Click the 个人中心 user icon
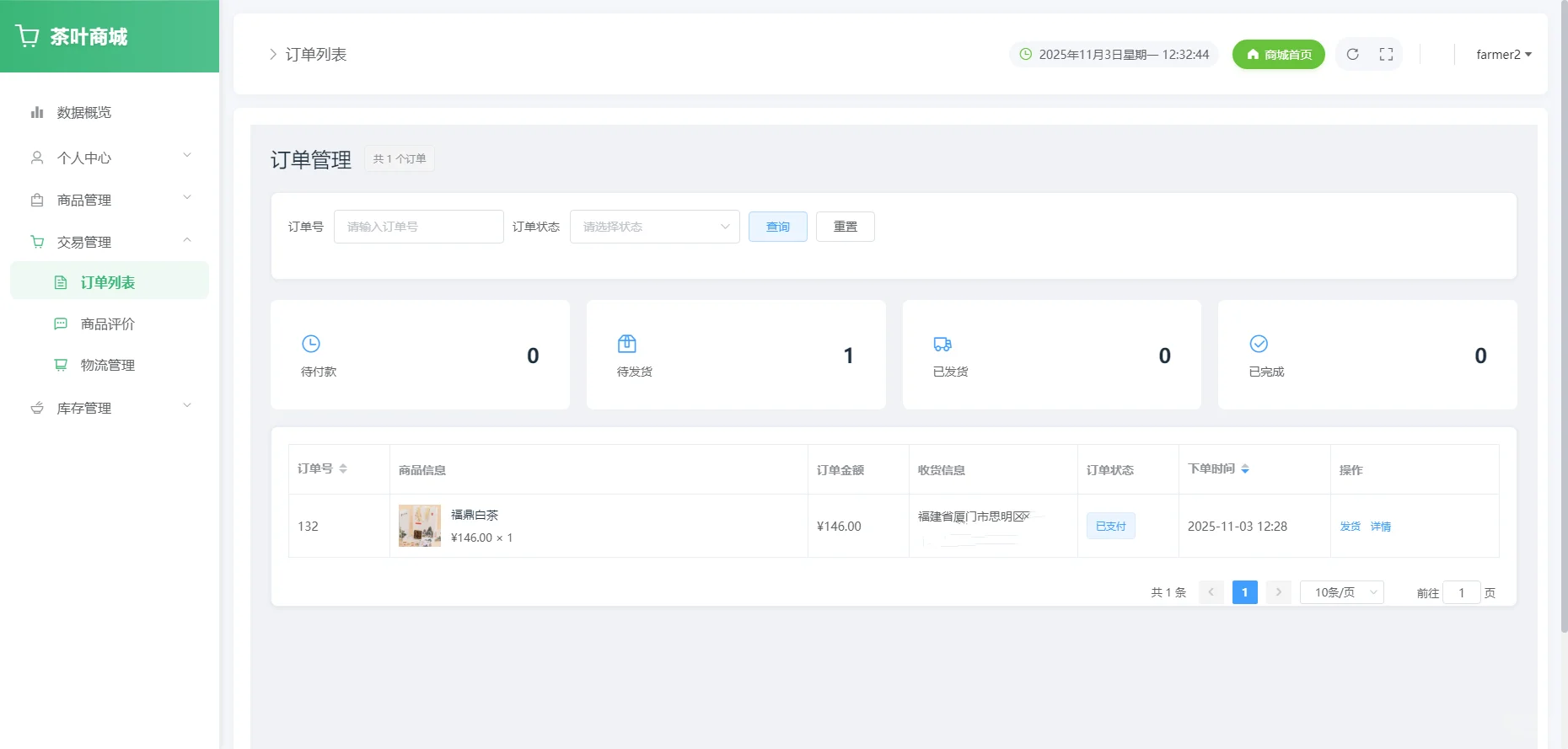The width and height of the screenshot is (1568, 749). [37, 158]
